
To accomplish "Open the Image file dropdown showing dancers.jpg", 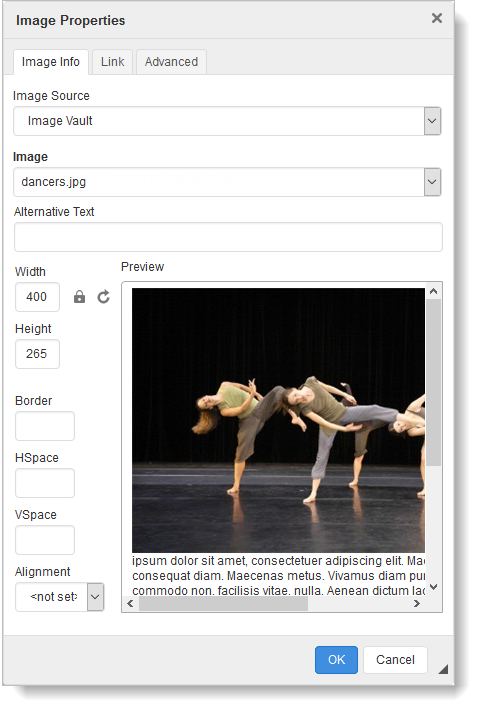I will pos(432,182).
